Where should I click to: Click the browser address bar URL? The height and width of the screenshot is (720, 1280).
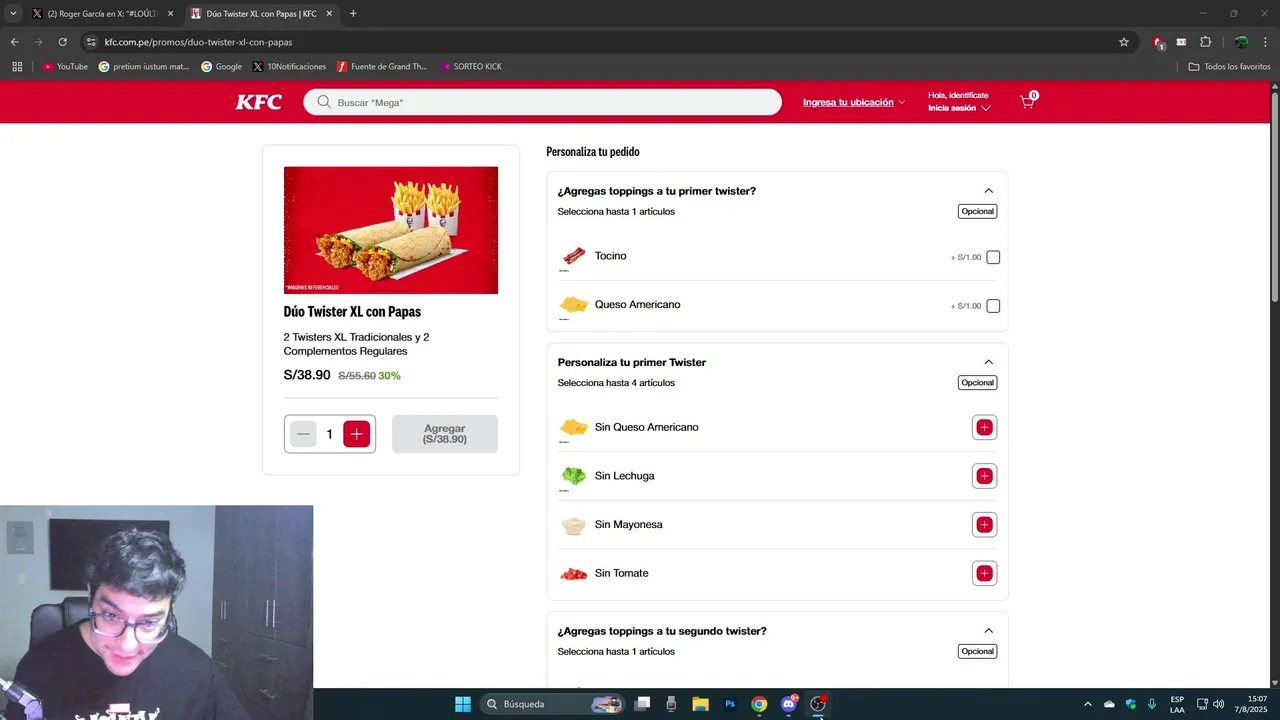pos(198,42)
